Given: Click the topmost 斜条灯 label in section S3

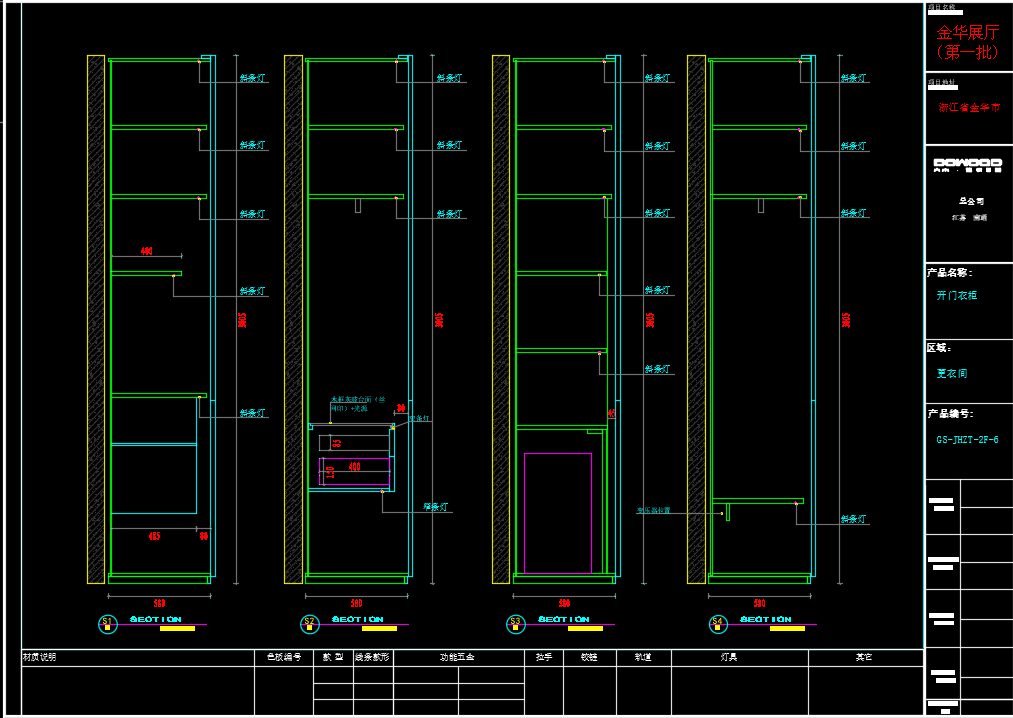Looking at the screenshot, I should coord(658,78).
